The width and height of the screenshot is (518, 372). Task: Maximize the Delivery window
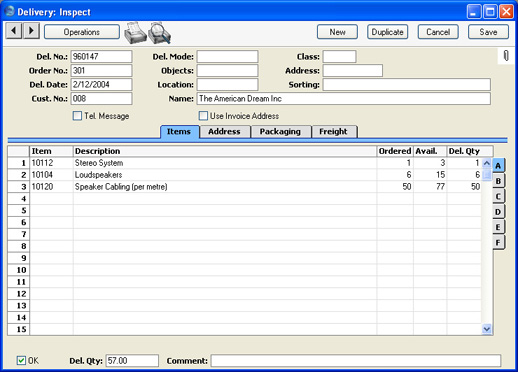click(x=490, y=12)
